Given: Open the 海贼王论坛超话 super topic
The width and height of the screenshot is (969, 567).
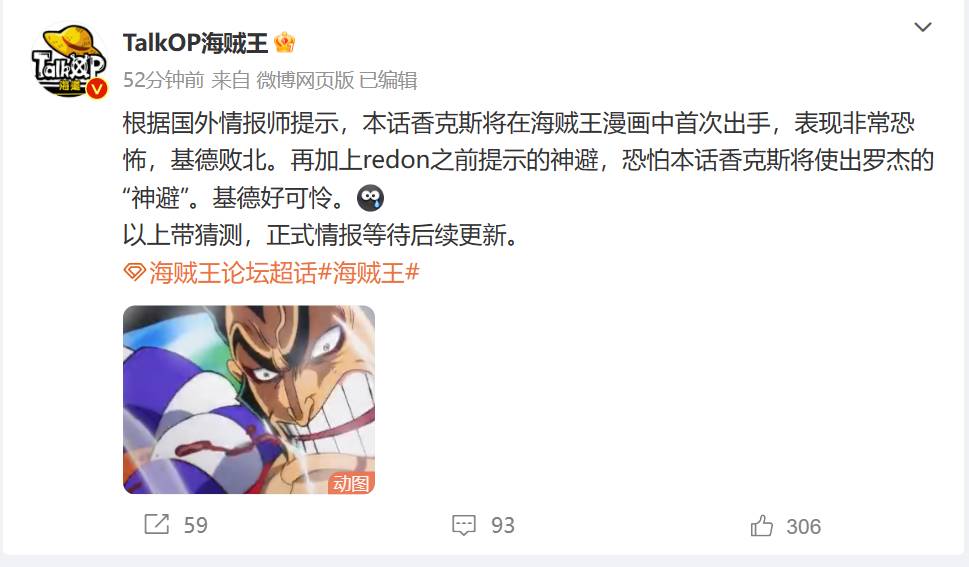Looking at the screenshot, I should (232, 272).
